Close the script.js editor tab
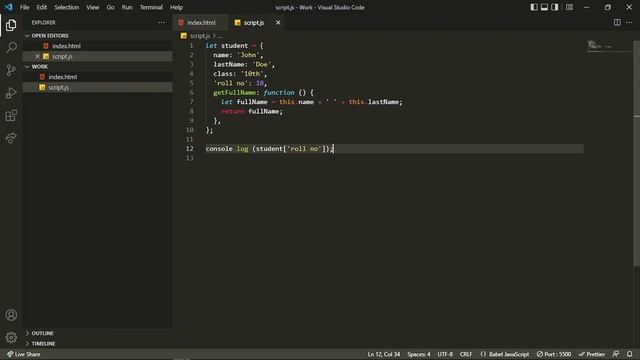 [x=278, y=22]
